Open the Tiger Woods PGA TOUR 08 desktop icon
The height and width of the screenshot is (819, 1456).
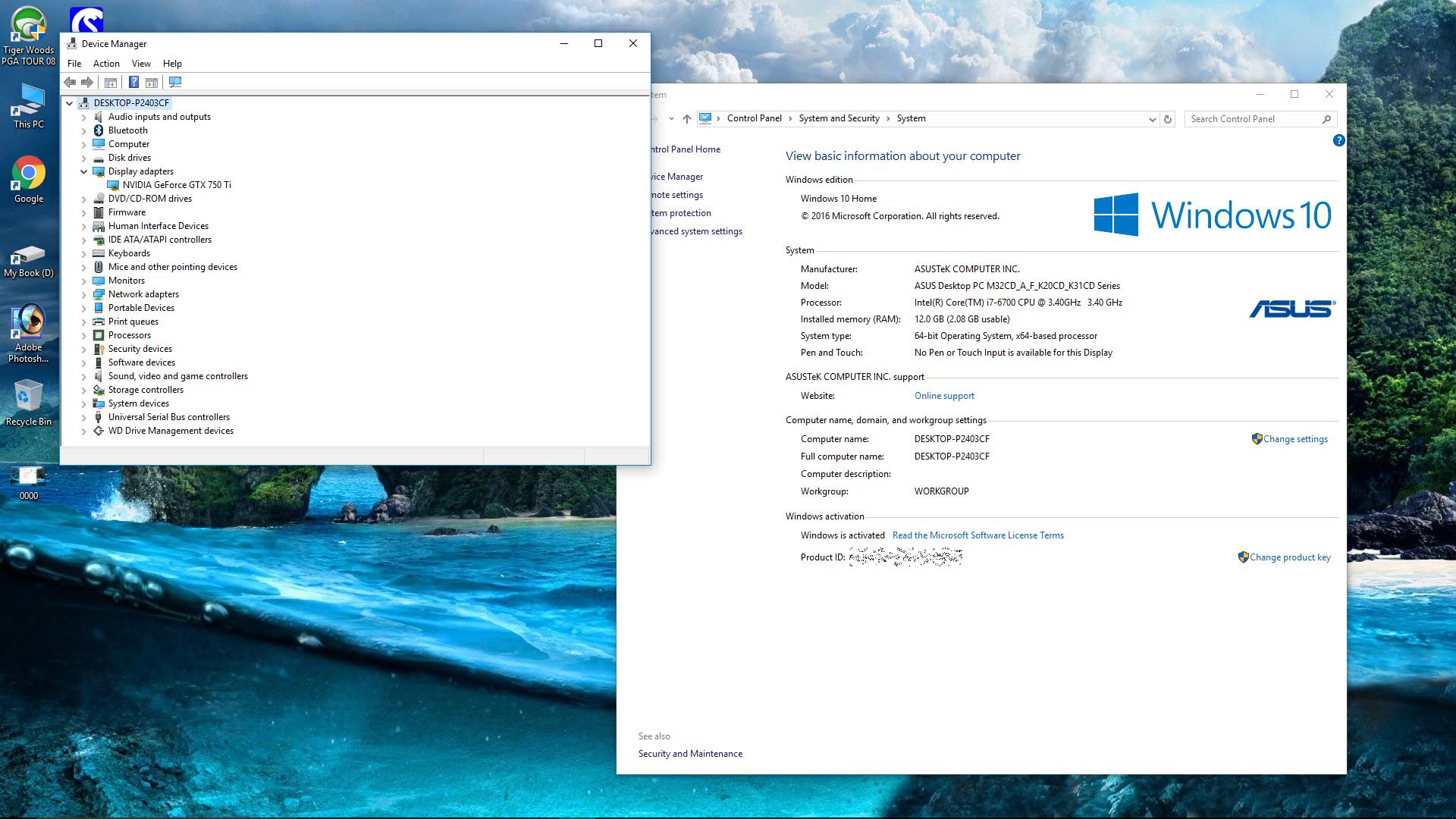click(x=29, y=36)
